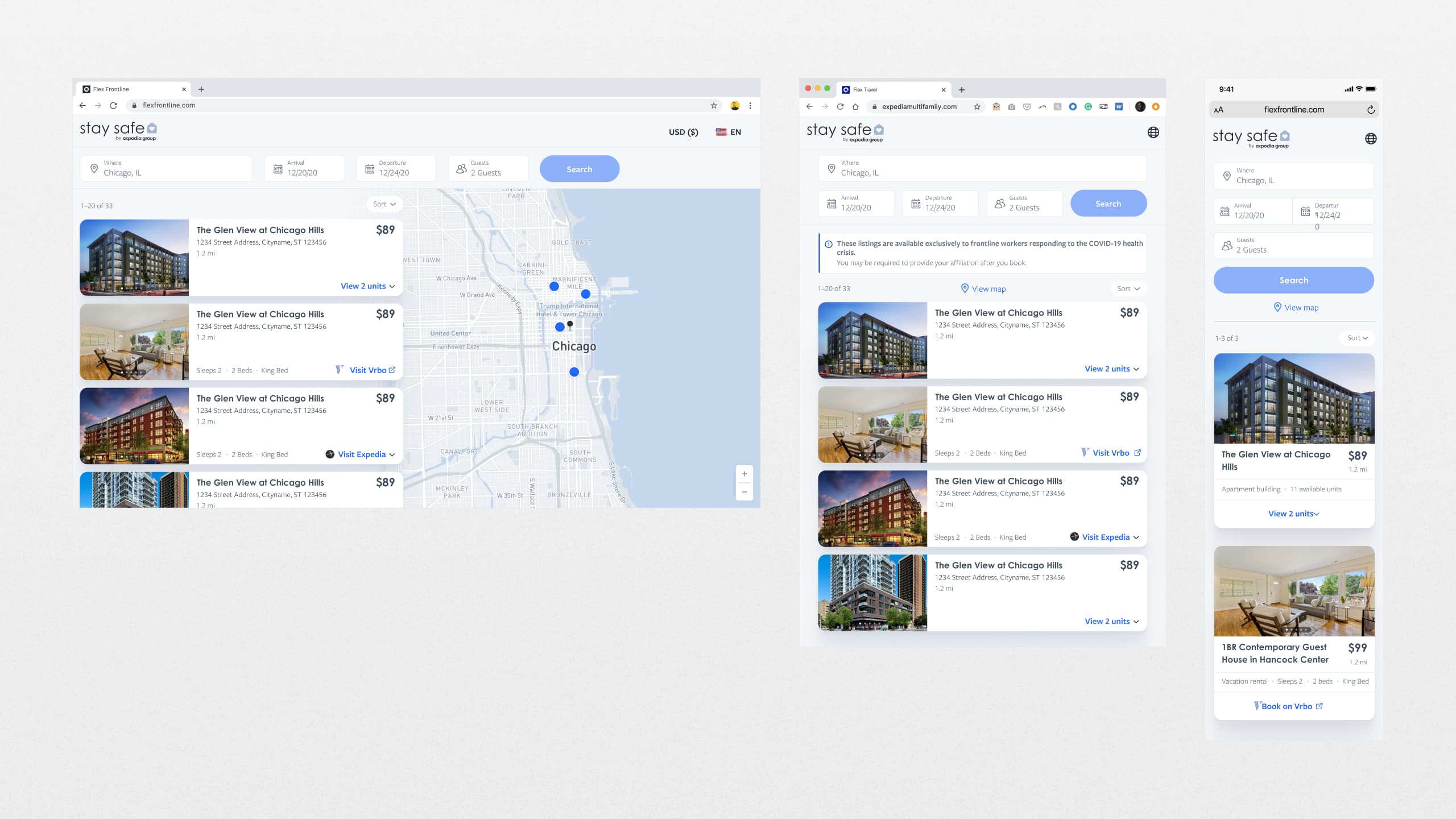Image resolution: width=1456 pixels, height=819 pixels.
Task: Expand the Visit Expedia dropdown in the desktop listing
Action: point(361,454)
